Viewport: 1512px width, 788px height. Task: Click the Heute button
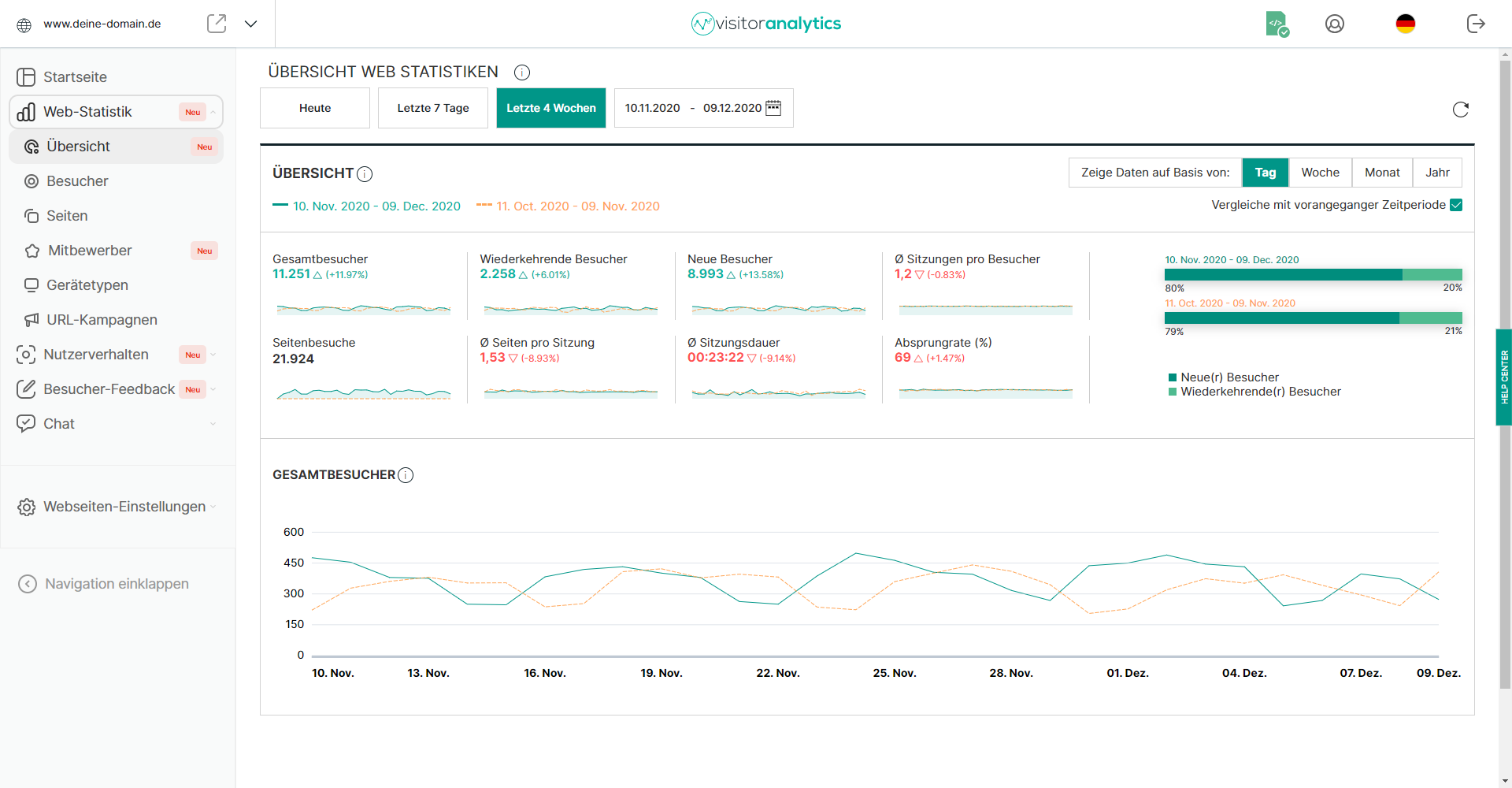click(315, 108)
